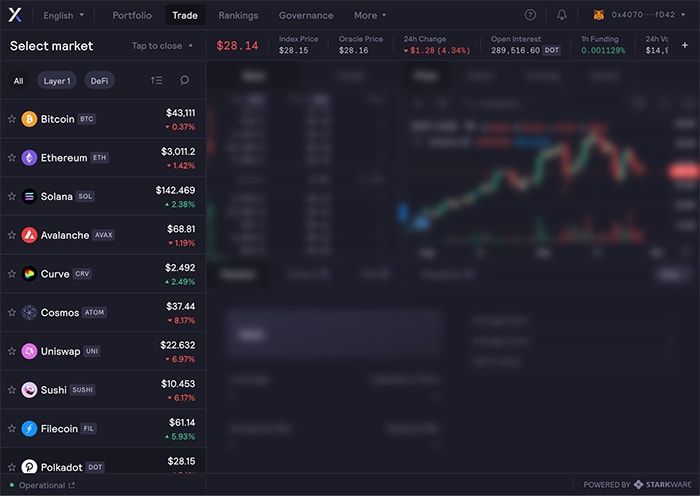Click the Ethereum coin icon

coord(29,158)
